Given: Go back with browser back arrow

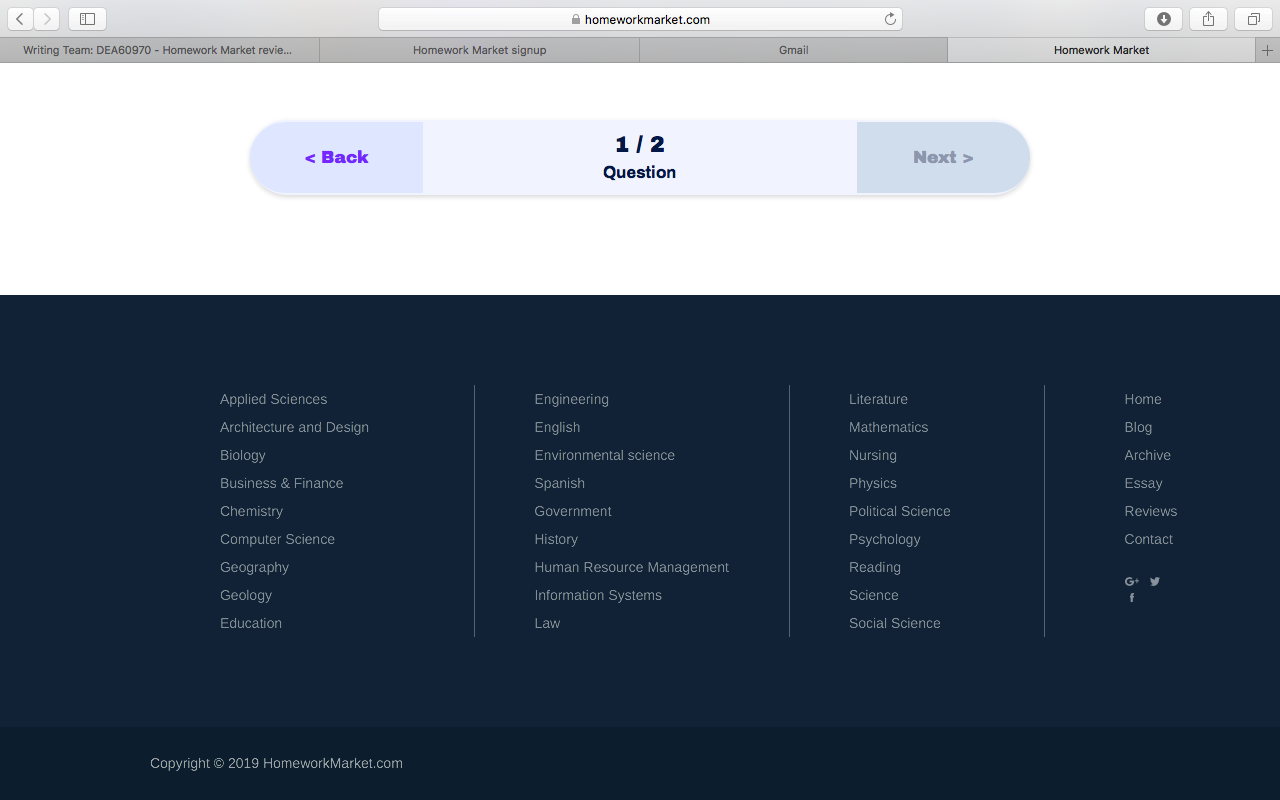Looking at the screenshot, I should point(20,19).
